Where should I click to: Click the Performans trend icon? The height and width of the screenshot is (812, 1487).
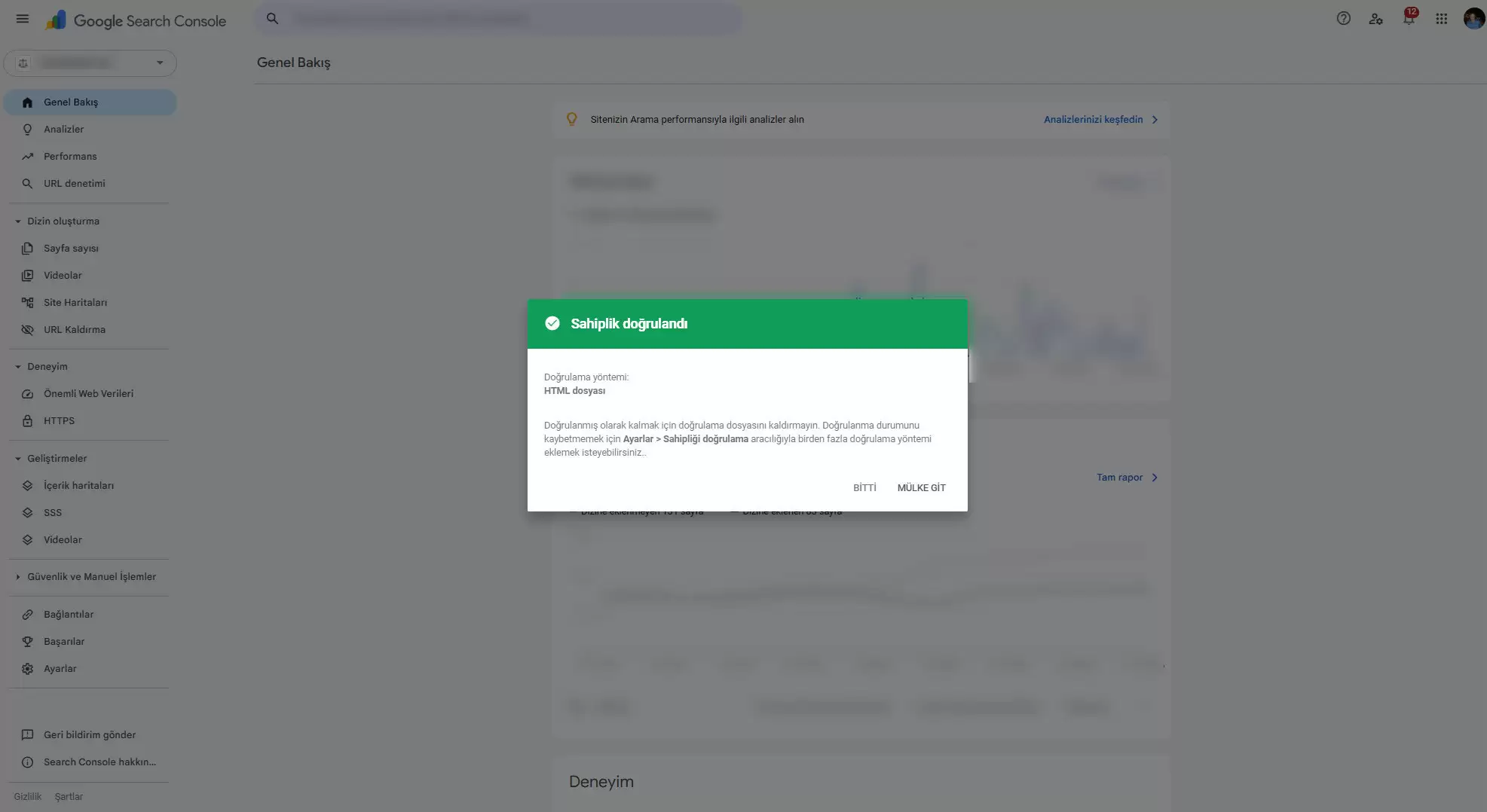[27, 157]
